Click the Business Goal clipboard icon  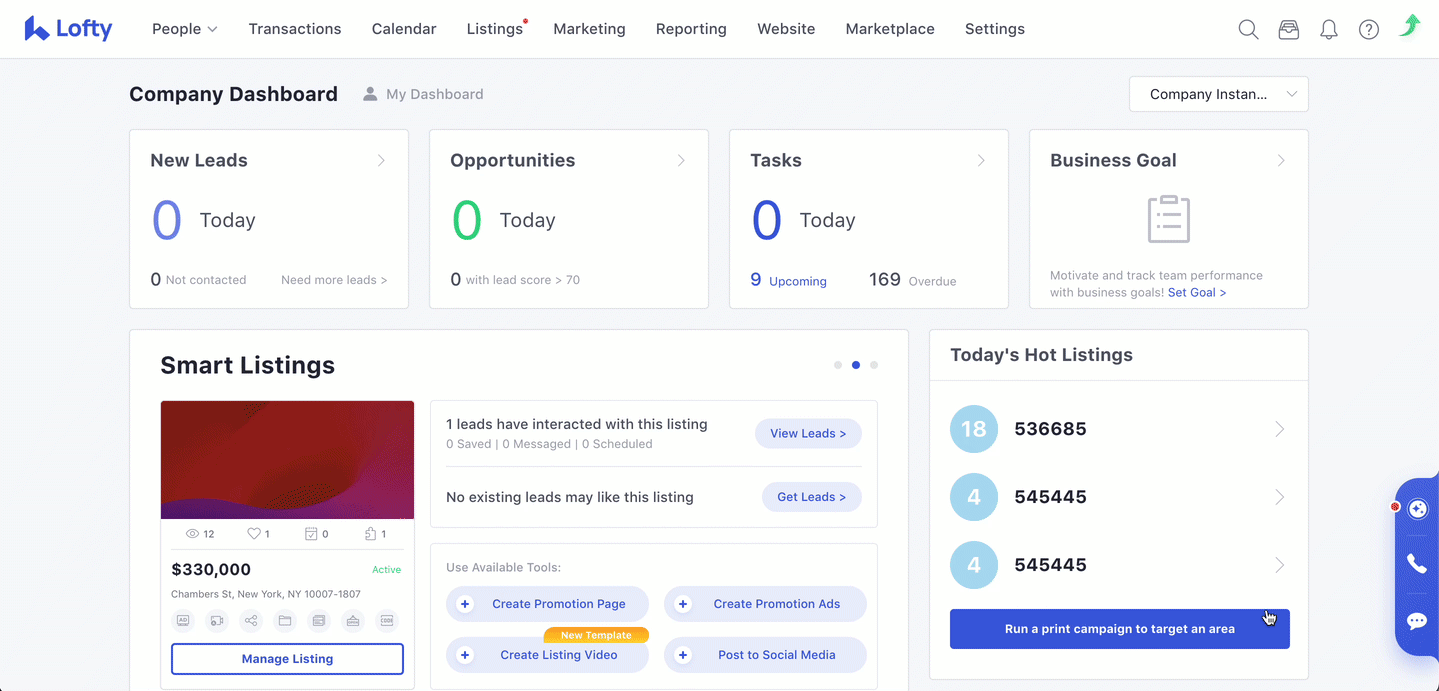point(1169,219)
